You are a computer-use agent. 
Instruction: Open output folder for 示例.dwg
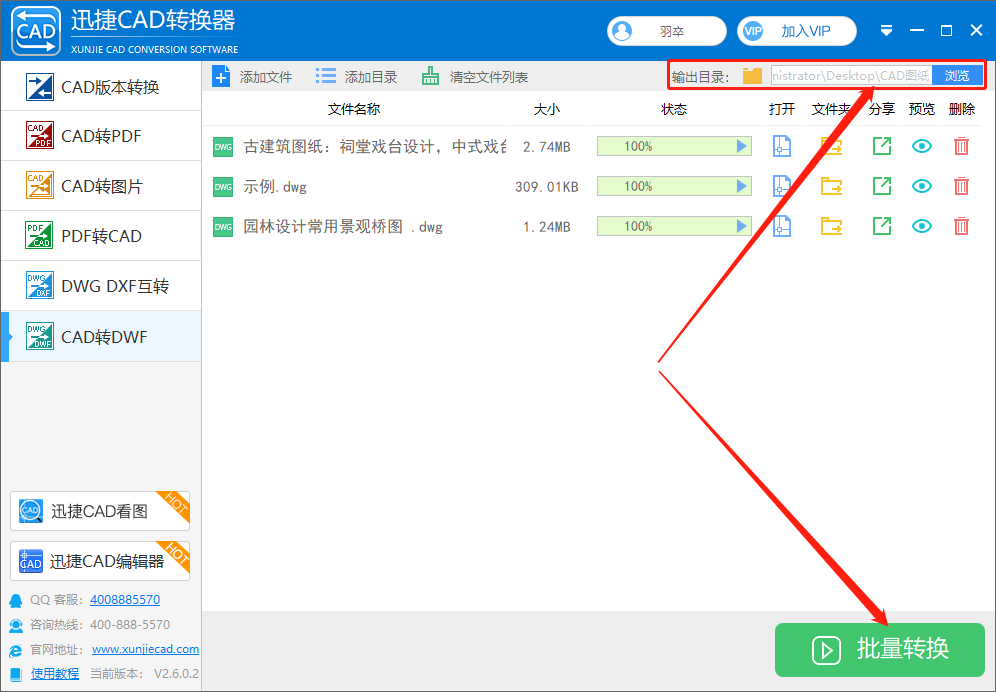pos(831,186)
